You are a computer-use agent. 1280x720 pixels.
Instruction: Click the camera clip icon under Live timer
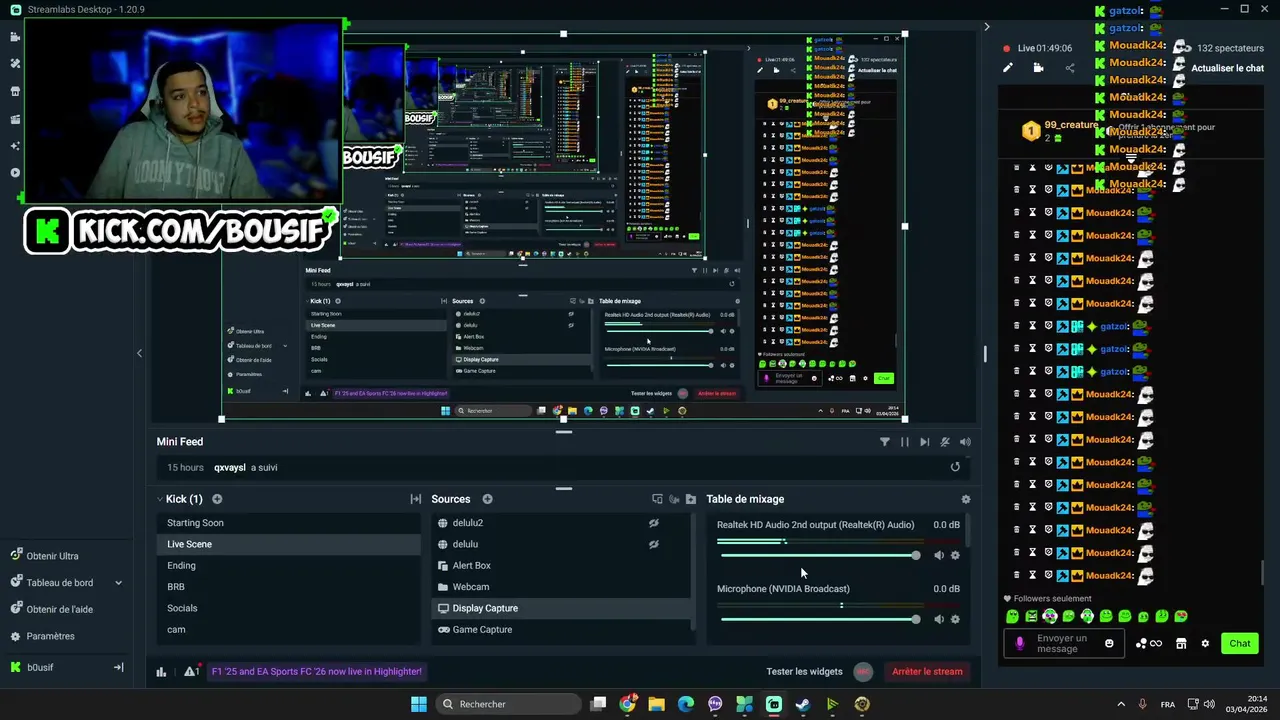[1038, 68]
